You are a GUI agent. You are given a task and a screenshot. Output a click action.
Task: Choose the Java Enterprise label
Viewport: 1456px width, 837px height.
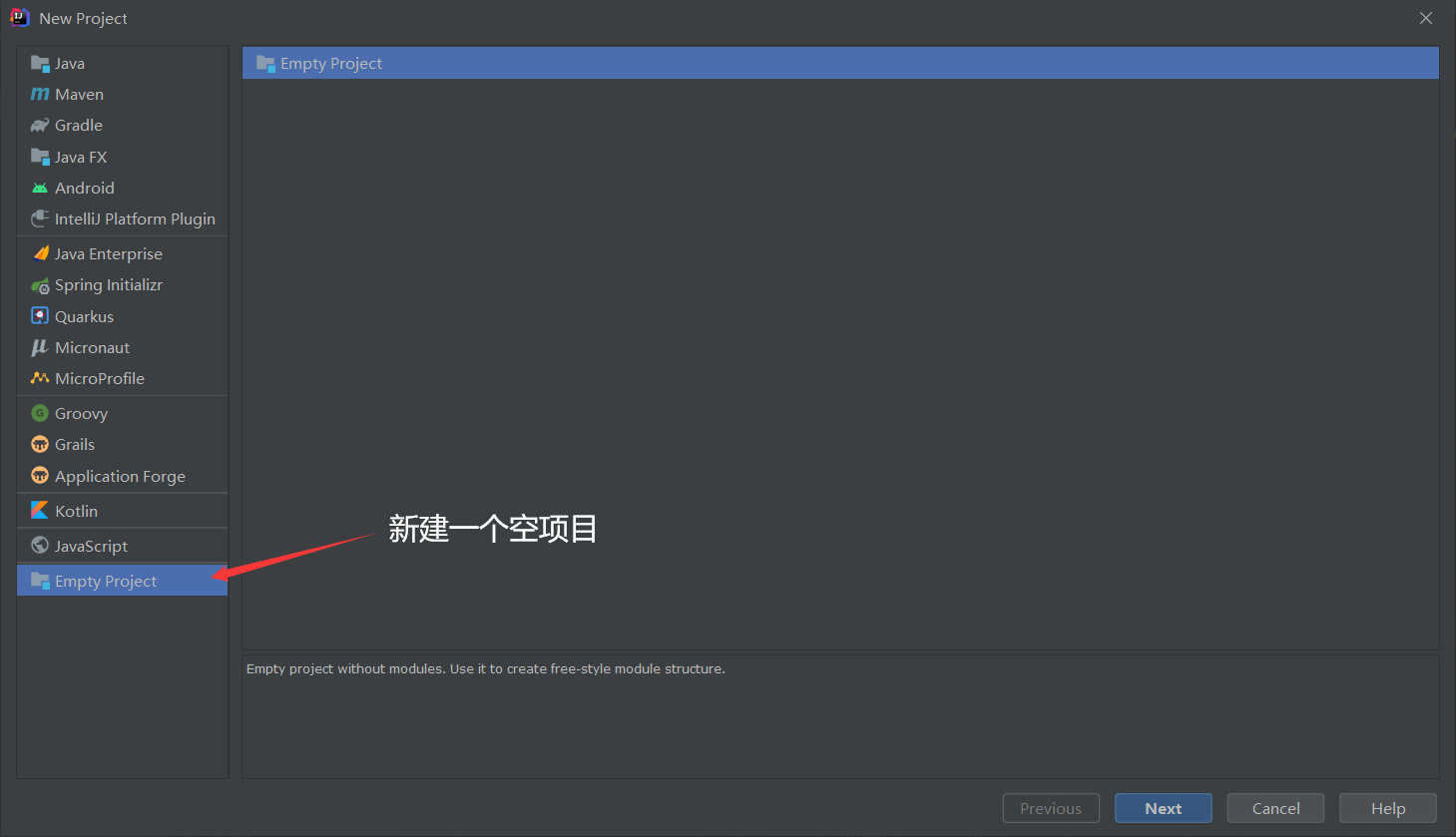(x=108, y=253)
